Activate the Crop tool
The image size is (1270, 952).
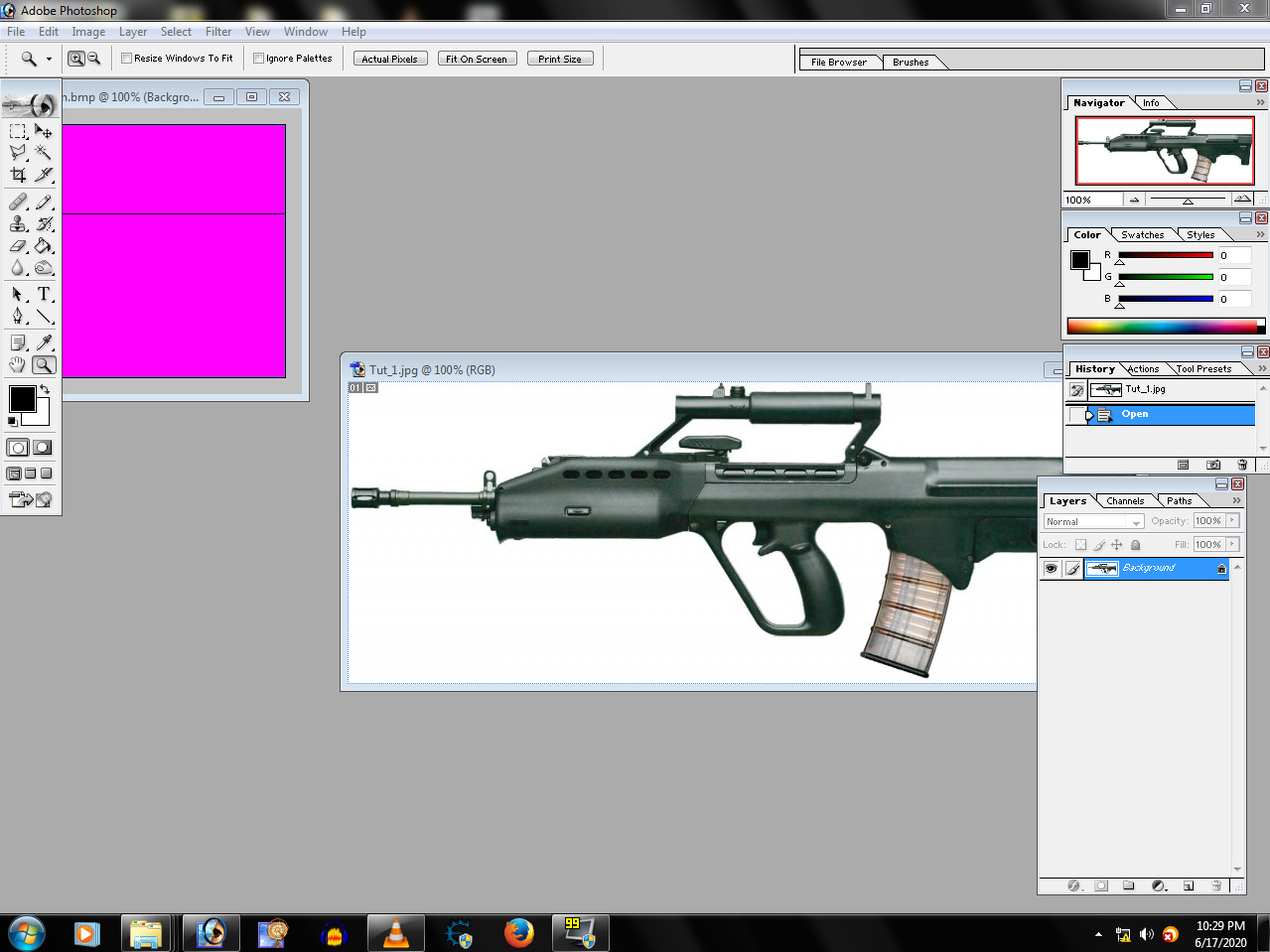17,174
